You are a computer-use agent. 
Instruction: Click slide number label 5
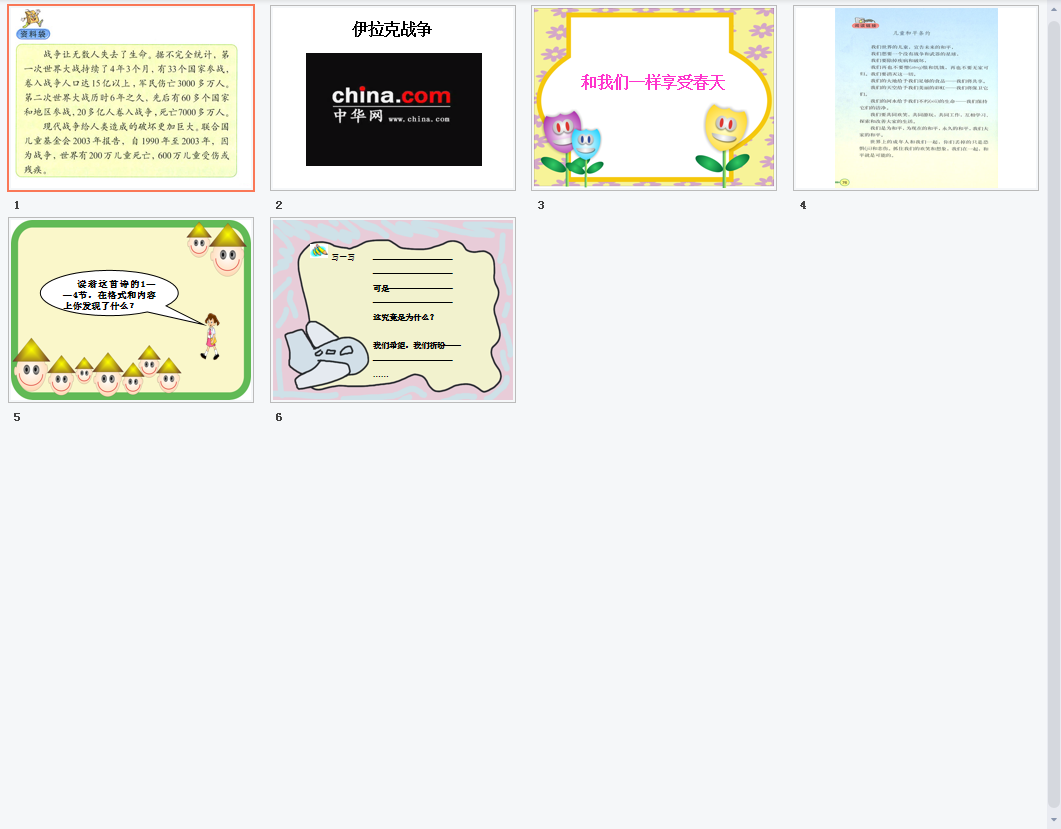(x=17, y=417)
